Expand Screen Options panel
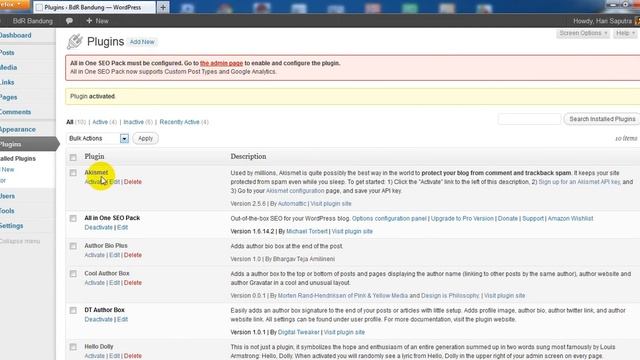640x360 pixels. point(583,33)
